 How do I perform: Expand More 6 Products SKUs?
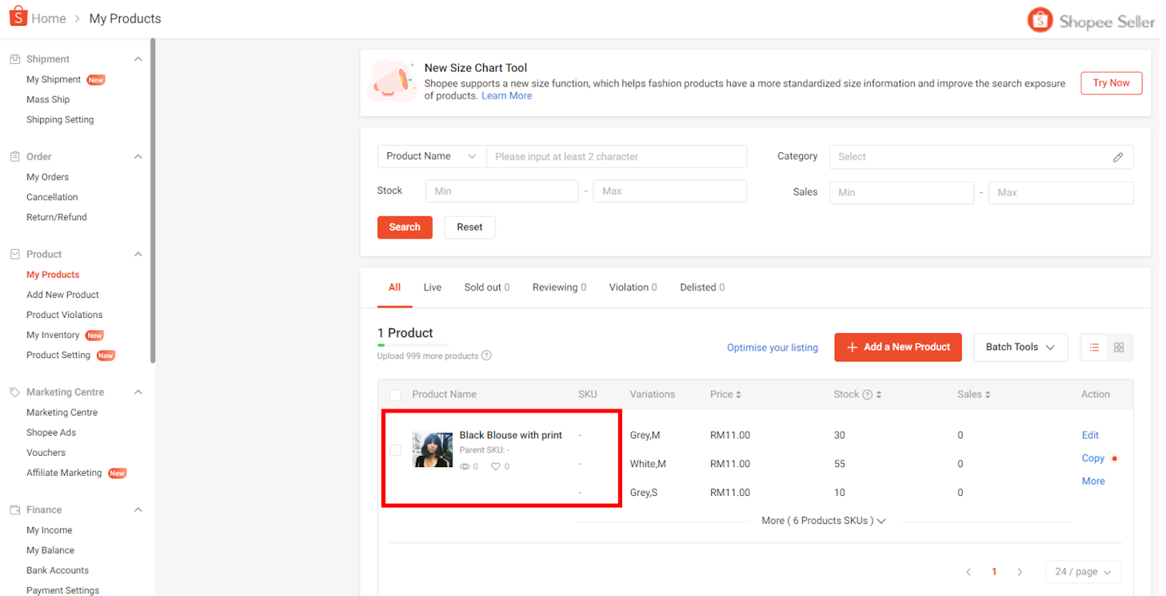pyautogui.click(x=822, y=520)
